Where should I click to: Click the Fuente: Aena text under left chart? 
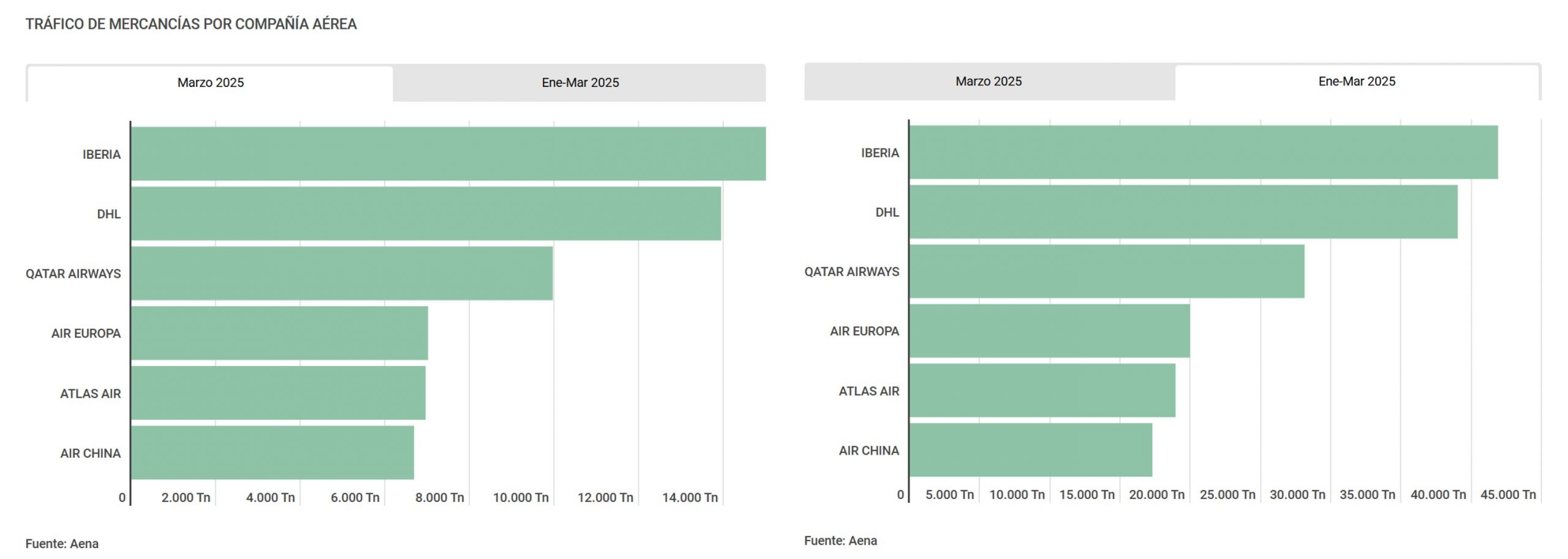click(62, 544)
